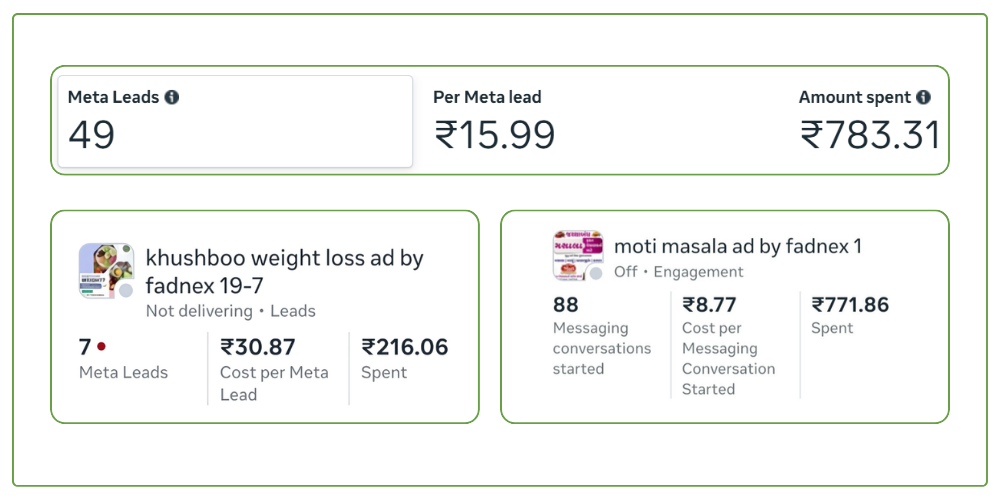This screenshot has width=1000, height=500.
Task: Click the ₹771.86 Spent metric
Action: pos(850,305)
